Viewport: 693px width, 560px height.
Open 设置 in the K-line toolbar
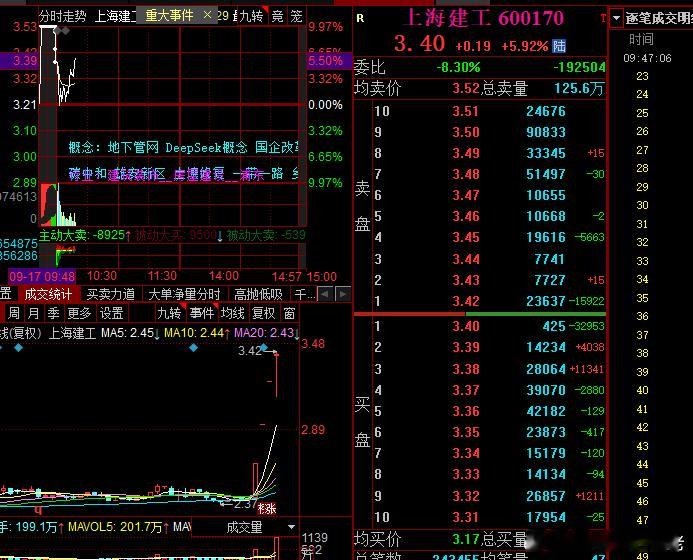coord(111,313)
